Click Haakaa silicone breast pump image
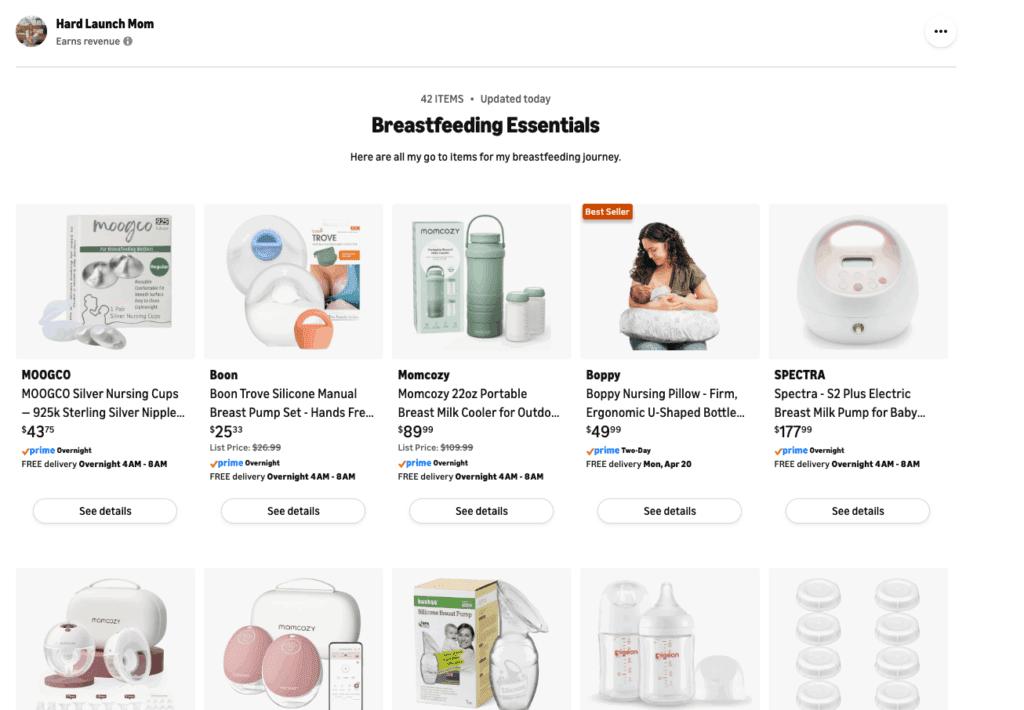The width and height of the screenshot is (1024, 710). click(481, 639)
